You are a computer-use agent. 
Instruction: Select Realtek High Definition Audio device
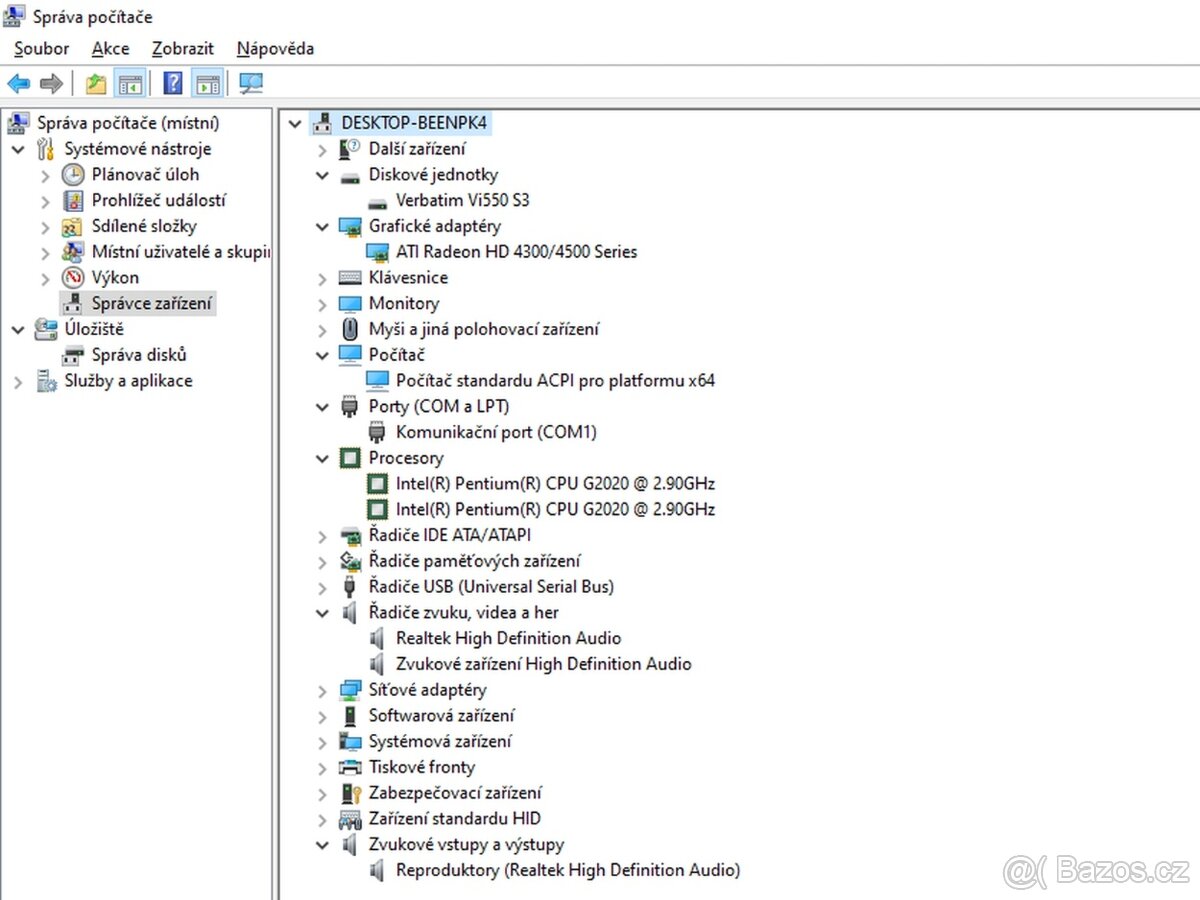click(508, 638)
